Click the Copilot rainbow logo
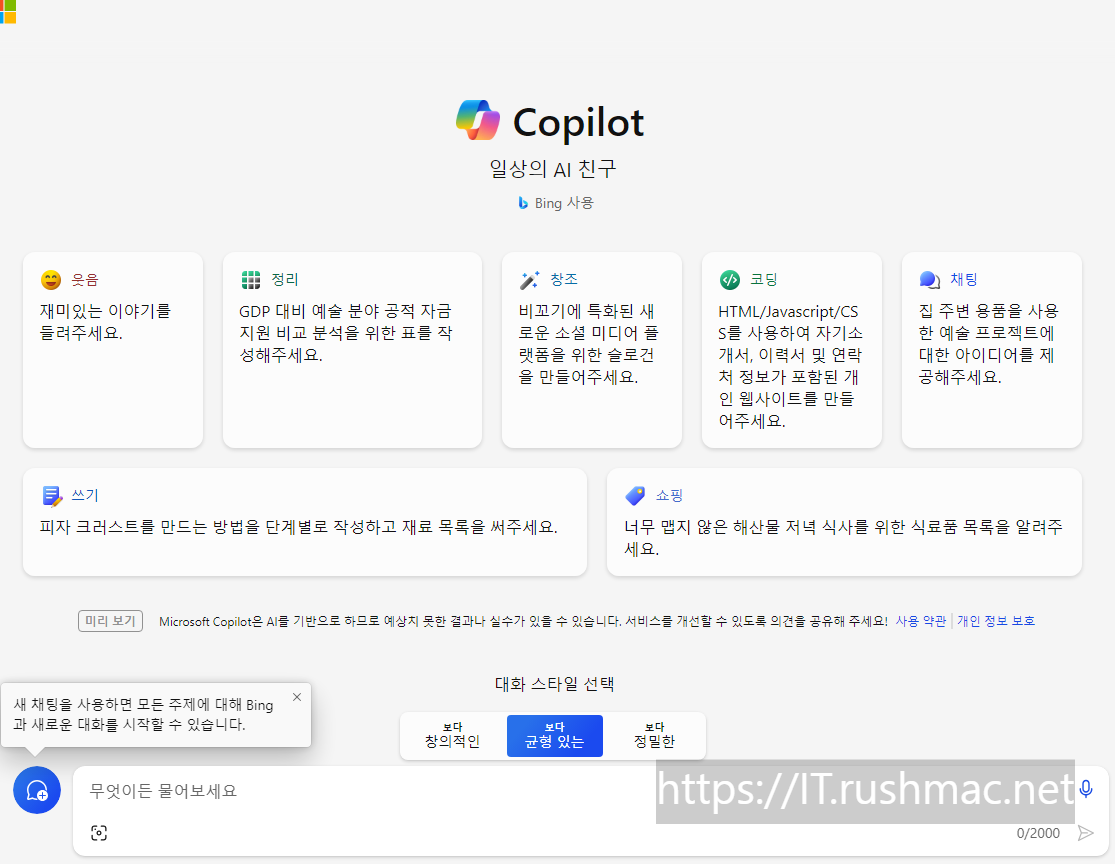1115x864 pixels. tap(478, 120)
